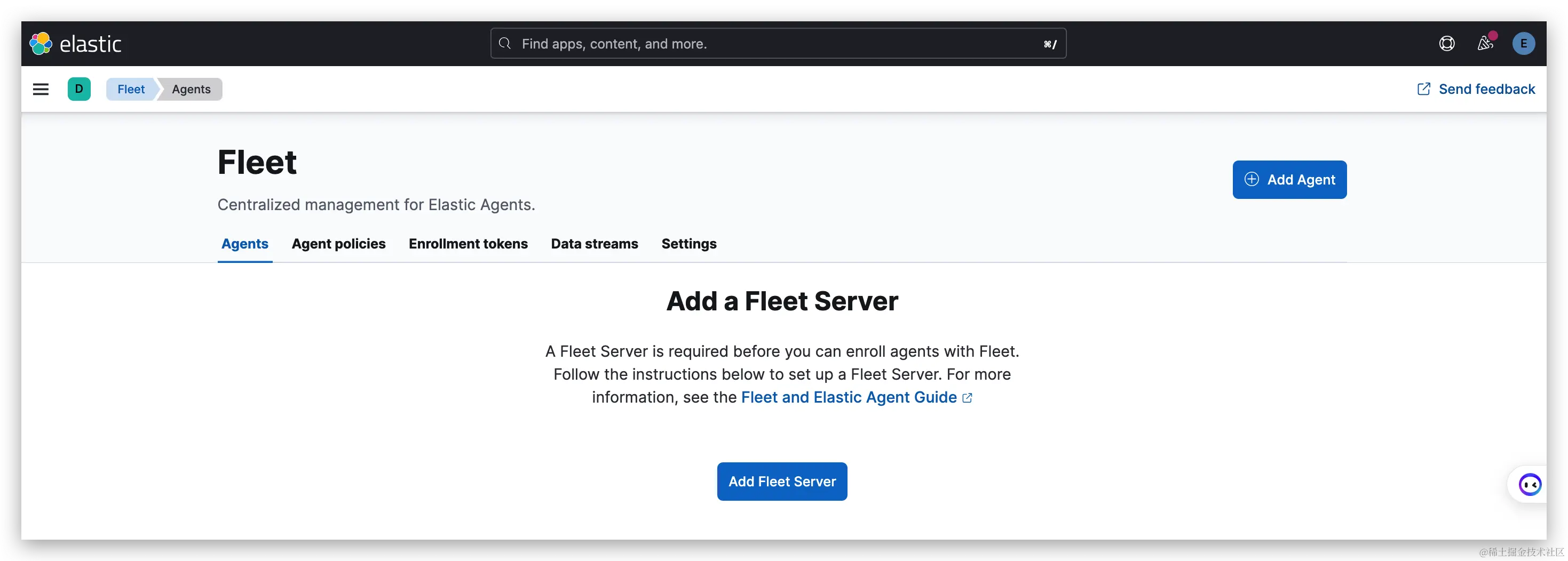Open the Enrollment tokens tab
Viewport: 1568px width, 561px height.
pyautogui.click(x=468, y=244)
